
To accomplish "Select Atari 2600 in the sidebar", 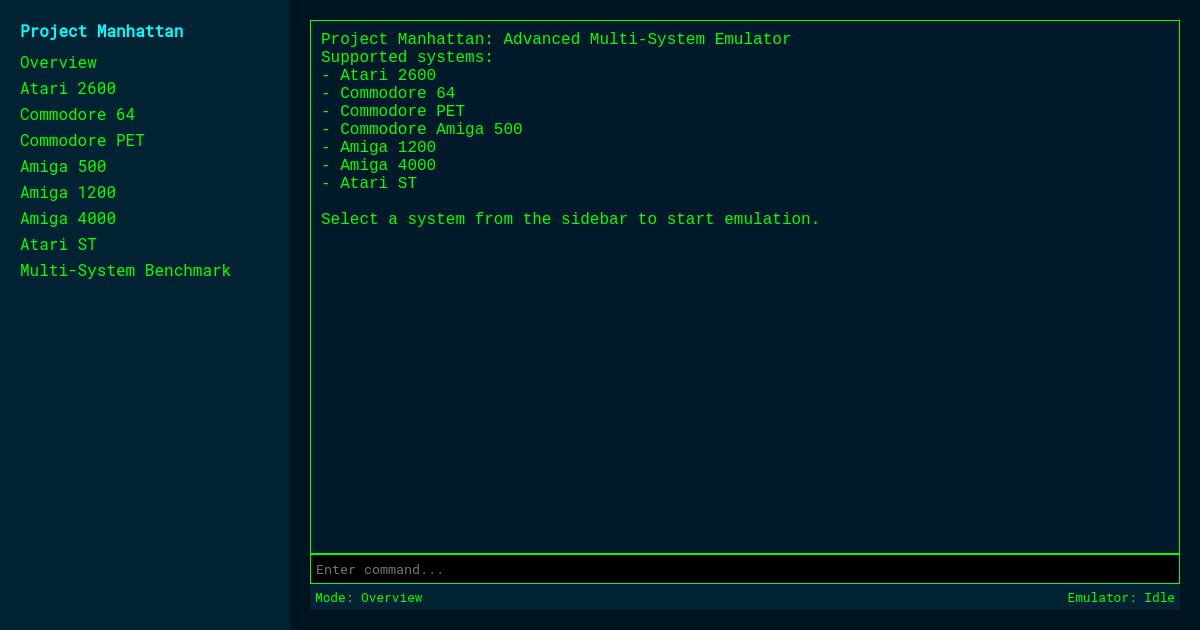I will (68, 89).
